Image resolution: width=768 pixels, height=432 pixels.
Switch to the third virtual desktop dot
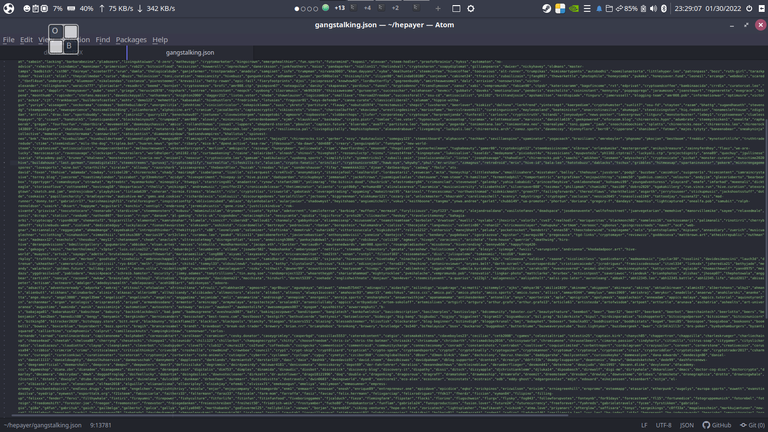tap(310, 9)
